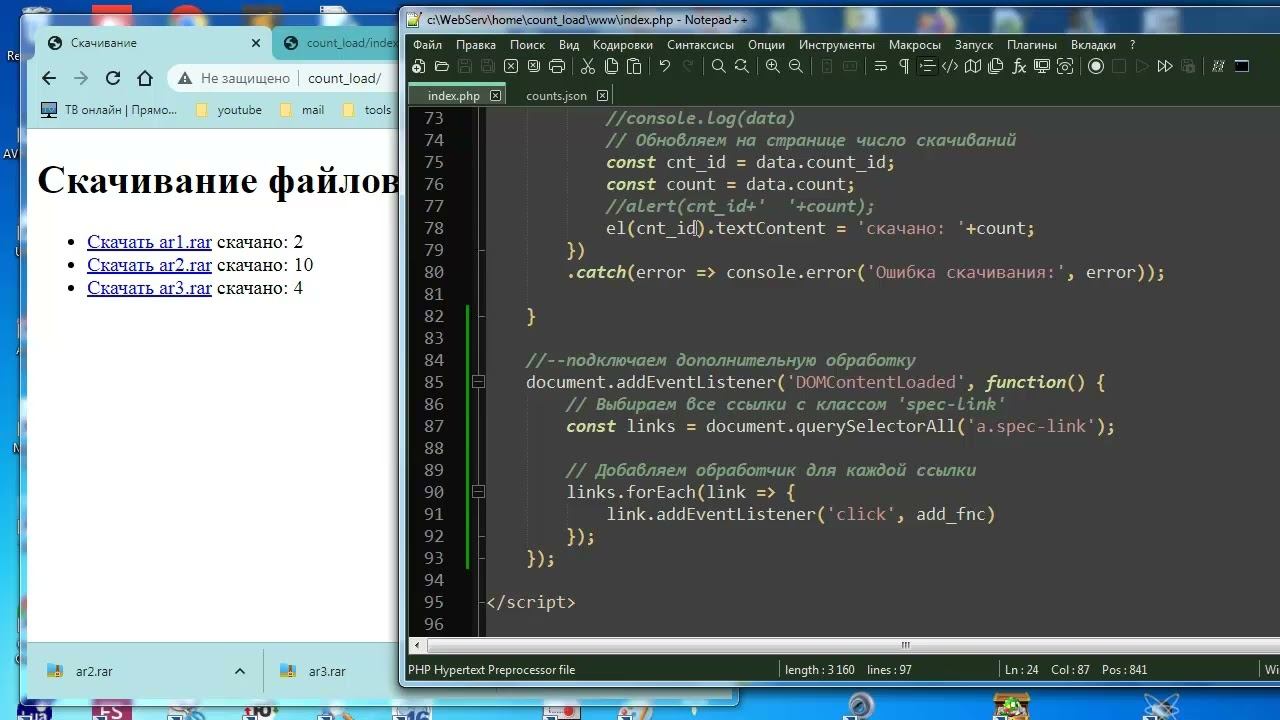Open the Правка menu
Image resolution: width=1280 pixels, height=720 pixels.
(475, 44)
